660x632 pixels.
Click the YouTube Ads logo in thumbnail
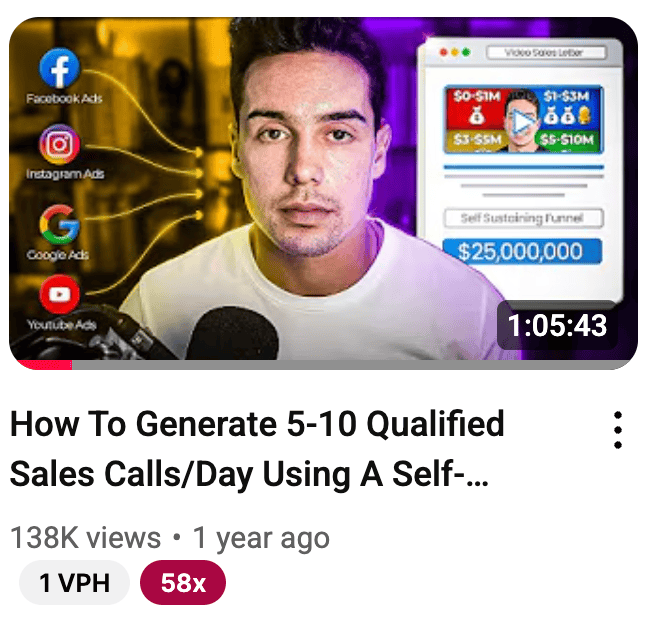click(x=59, y=294)
